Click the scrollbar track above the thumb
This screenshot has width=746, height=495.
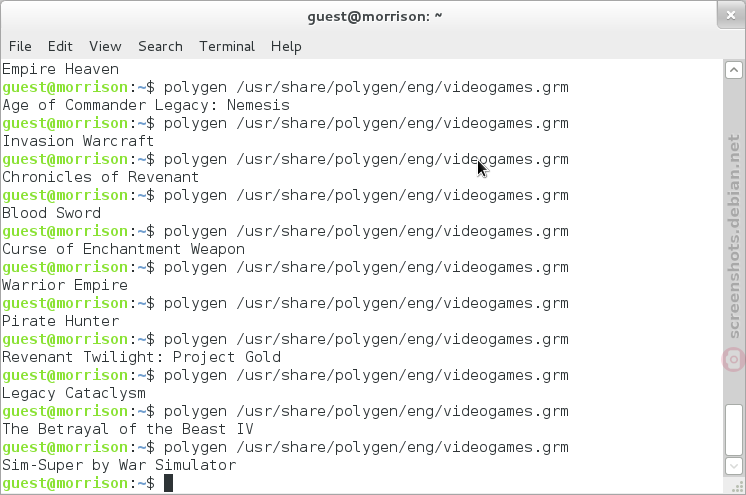(734, 238)
